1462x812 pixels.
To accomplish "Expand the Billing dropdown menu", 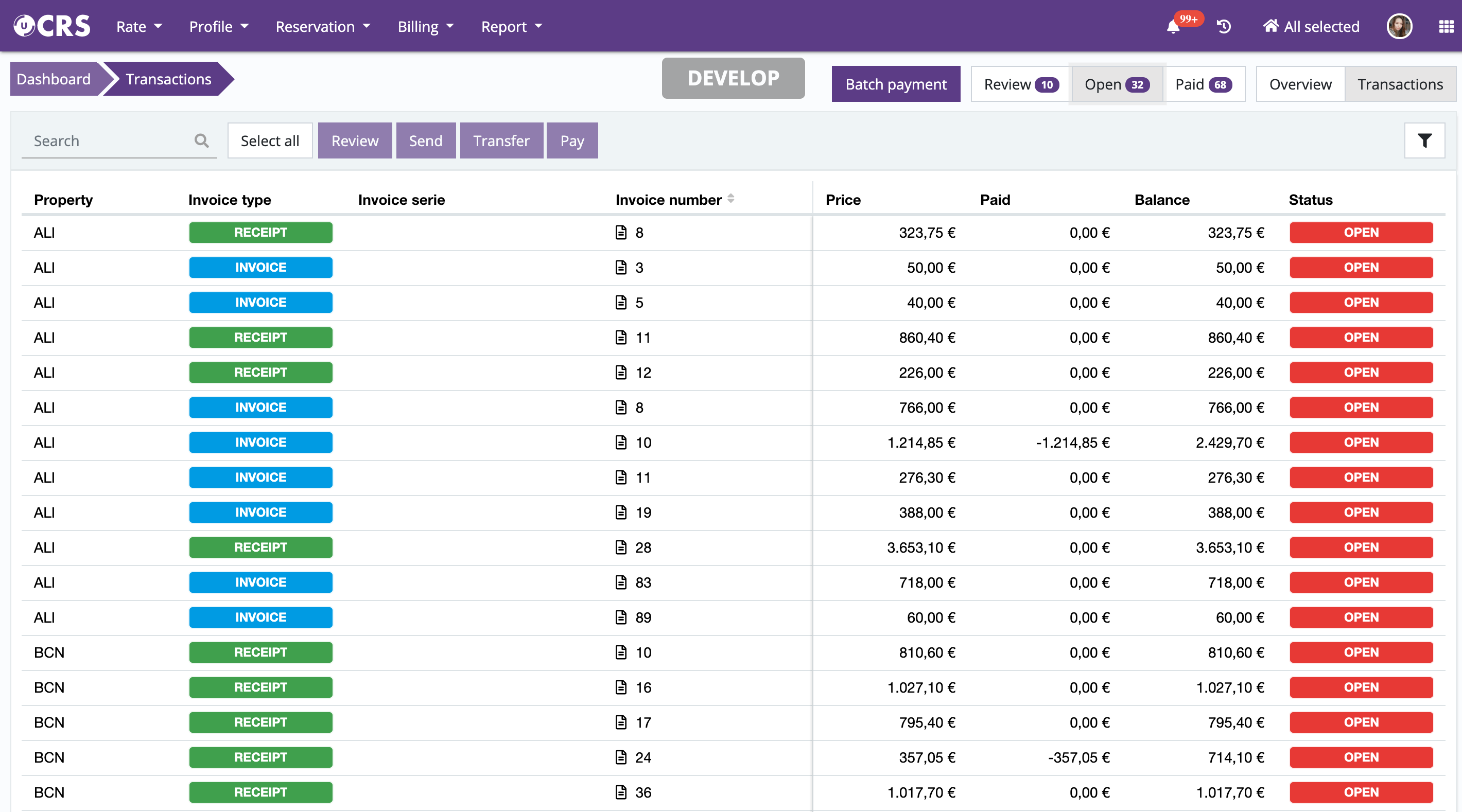I will coord(426,27).
